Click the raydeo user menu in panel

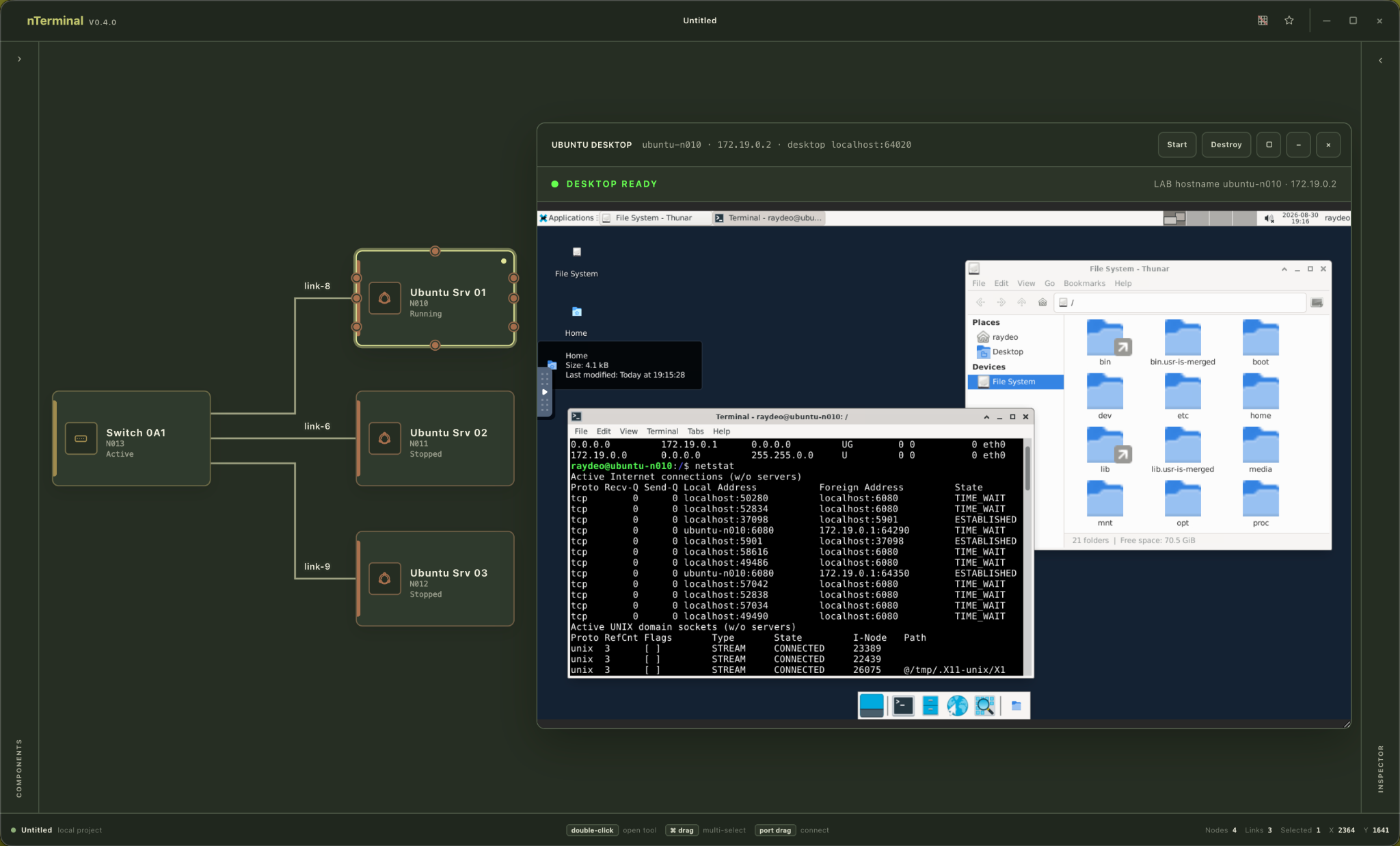(x=1336, y=218)
